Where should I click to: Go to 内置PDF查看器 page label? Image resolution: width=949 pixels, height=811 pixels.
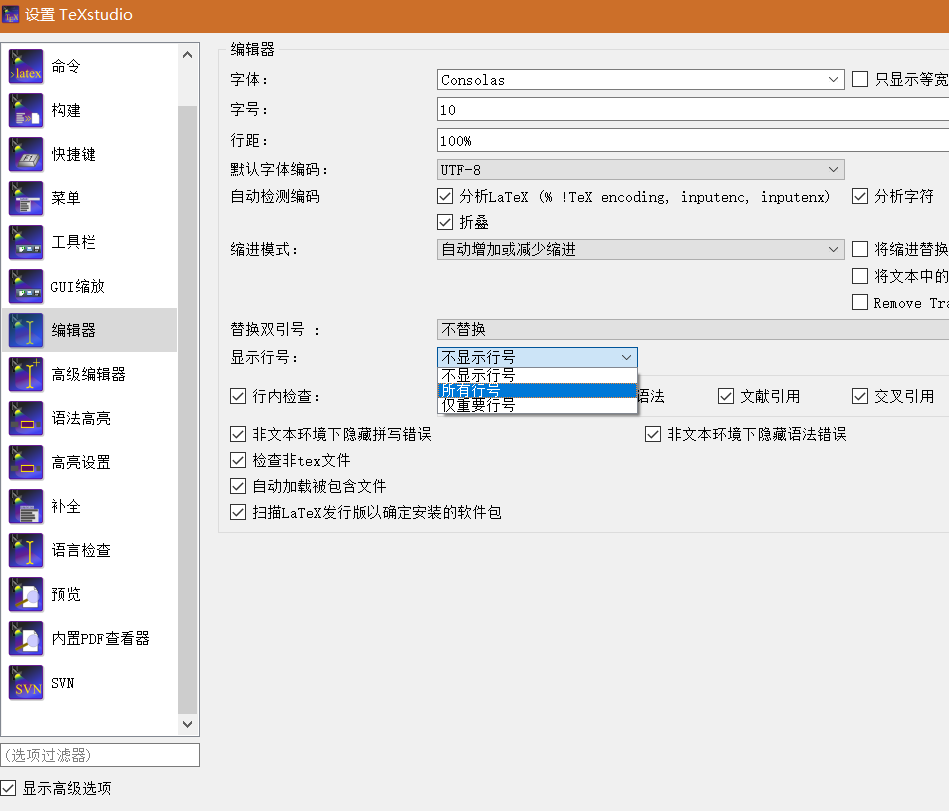100,638
